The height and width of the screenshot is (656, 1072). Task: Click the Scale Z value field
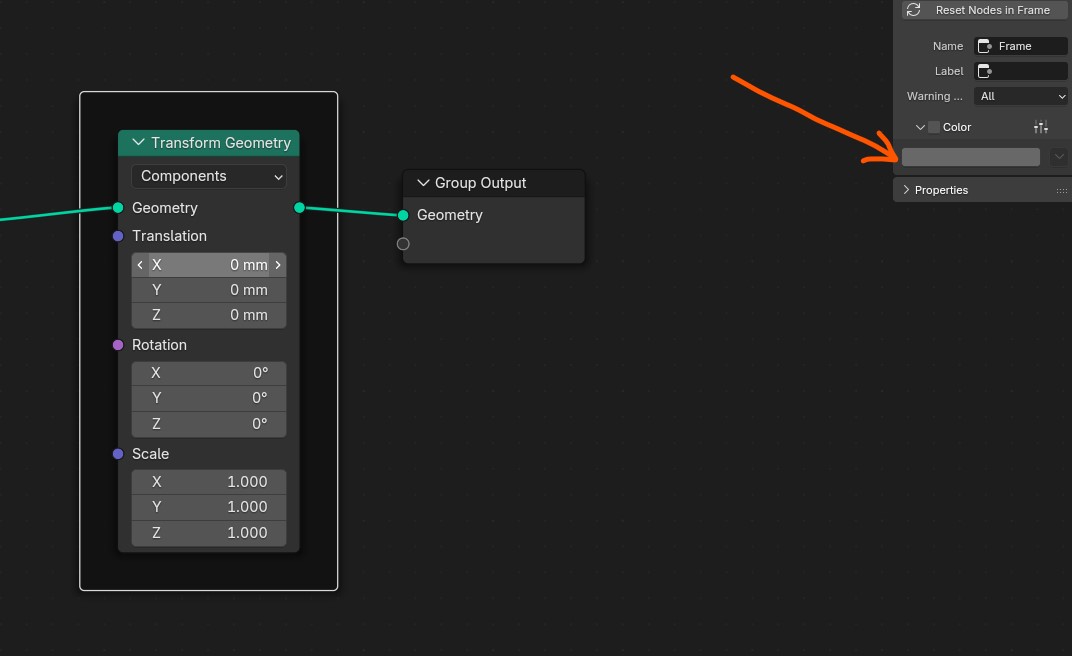(209, 533)
